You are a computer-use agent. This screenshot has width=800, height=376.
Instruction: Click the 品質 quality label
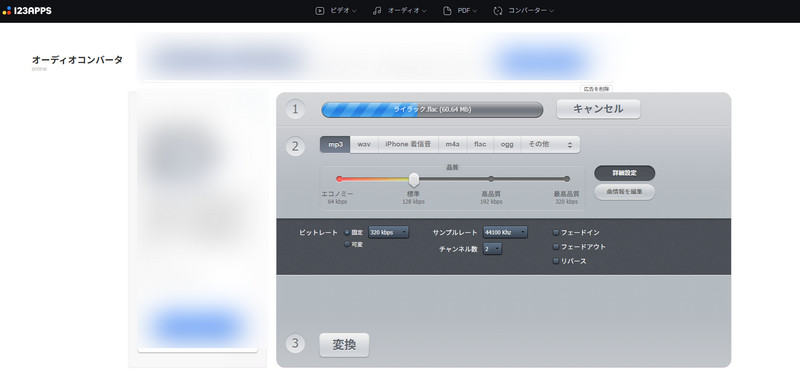pos(452,167)
